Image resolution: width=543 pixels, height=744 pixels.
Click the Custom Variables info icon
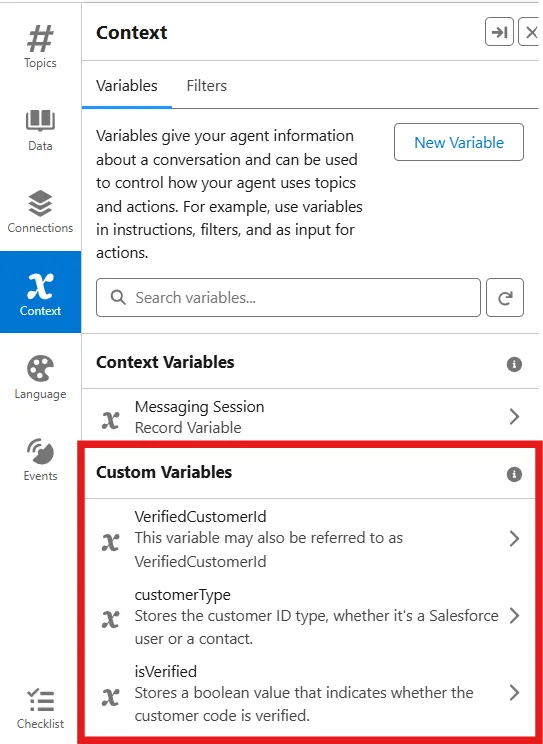514,474
